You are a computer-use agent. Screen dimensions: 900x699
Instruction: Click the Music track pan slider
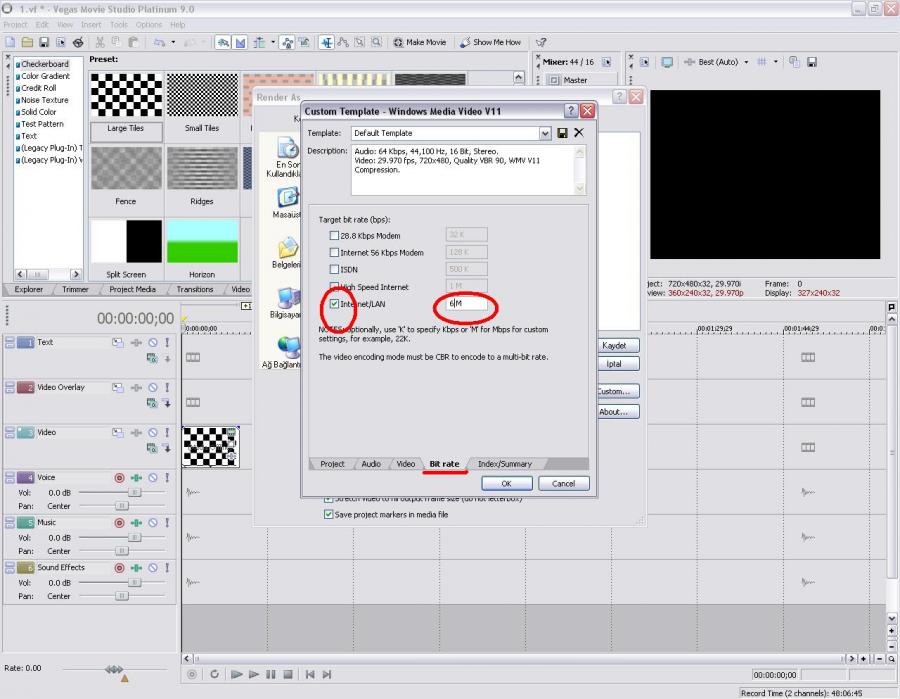pos(122,551)
